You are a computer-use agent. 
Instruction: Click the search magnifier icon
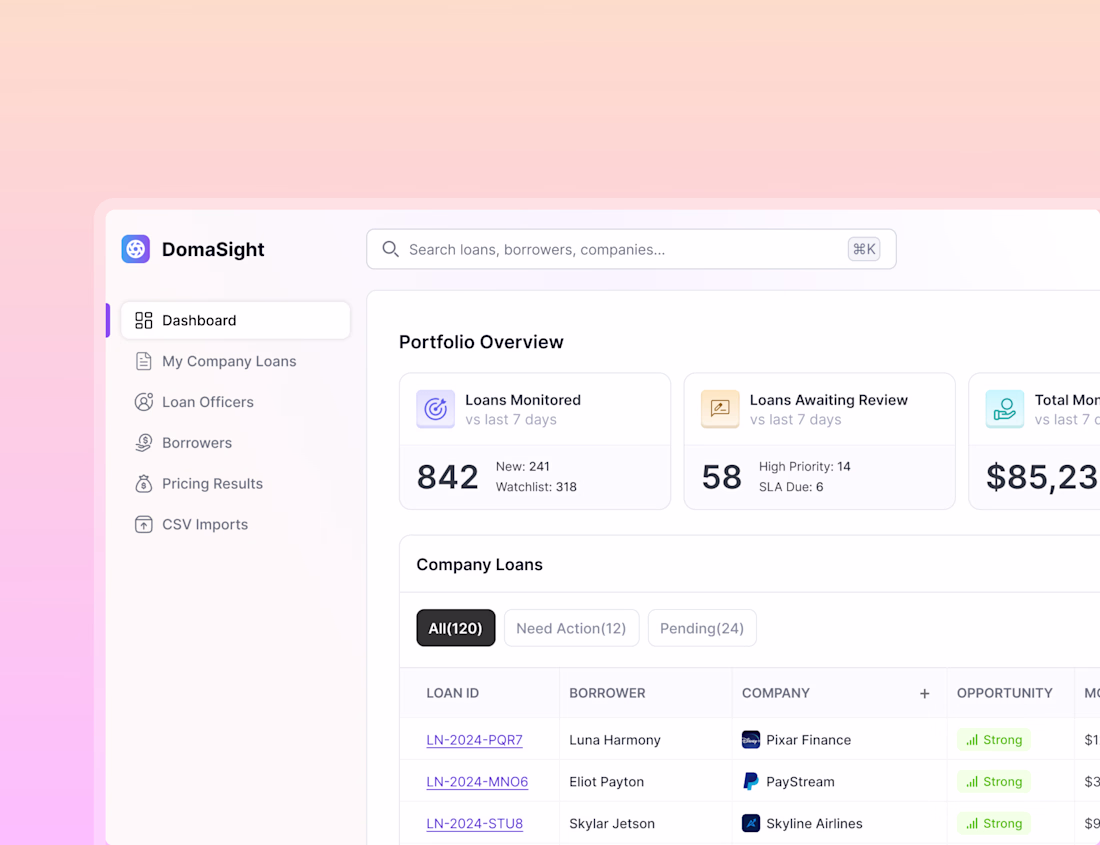[x=391, y=249]
